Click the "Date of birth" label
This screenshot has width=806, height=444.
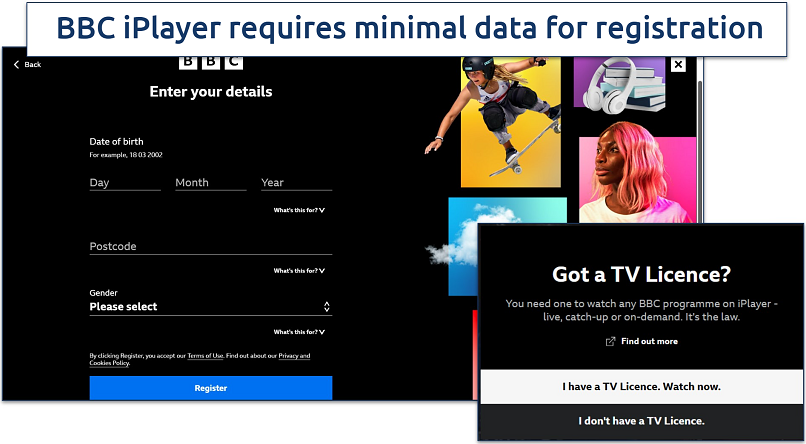(116, 142)
